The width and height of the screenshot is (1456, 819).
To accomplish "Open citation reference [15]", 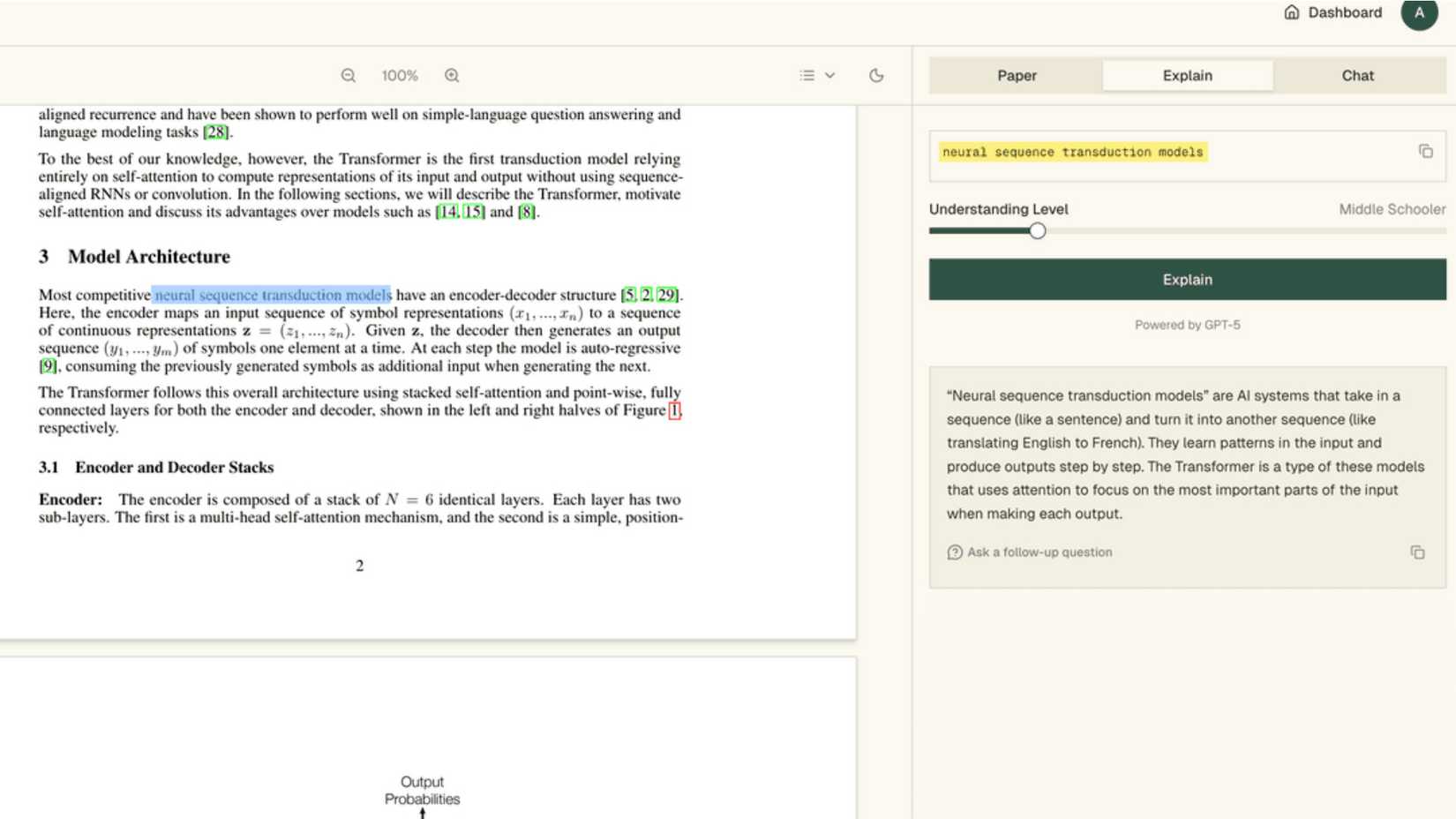I will point(475,212).
